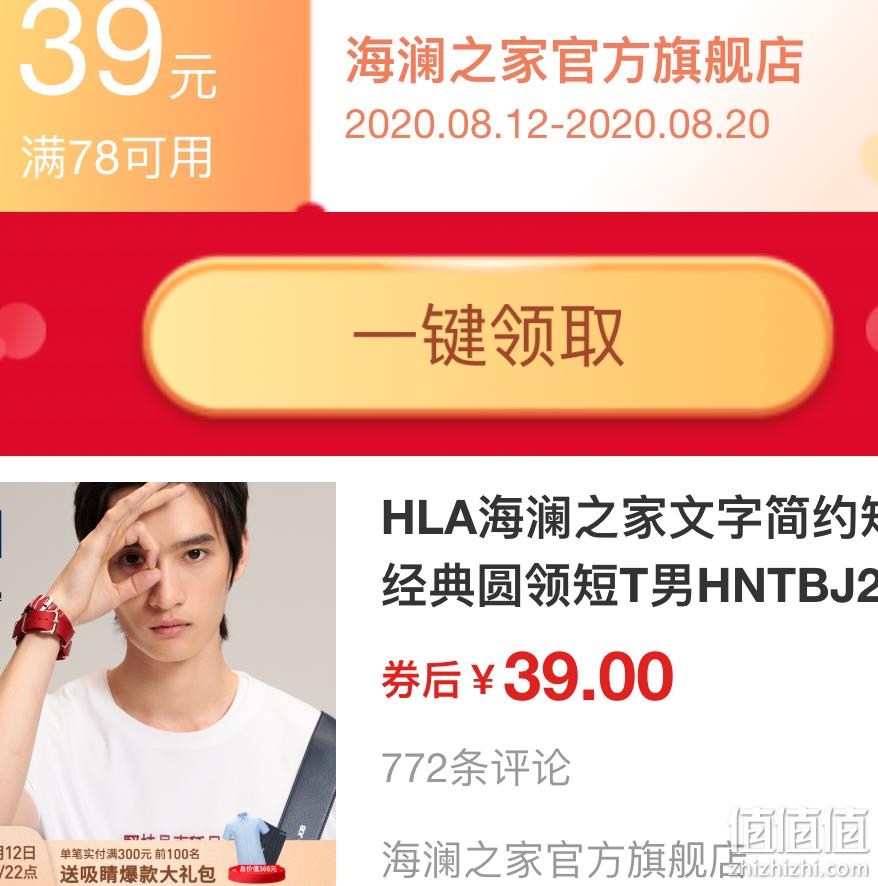Select the ¥39.00 red price
The height and width of the screenshot is (886, 878).
572,677
